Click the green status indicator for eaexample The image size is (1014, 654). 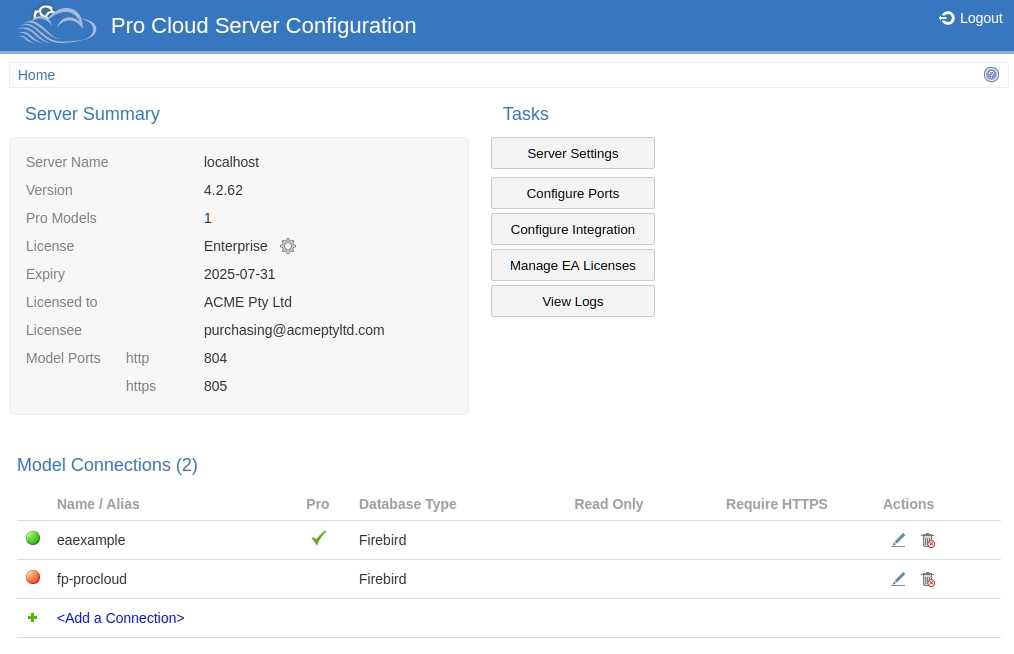coord(33,539)
